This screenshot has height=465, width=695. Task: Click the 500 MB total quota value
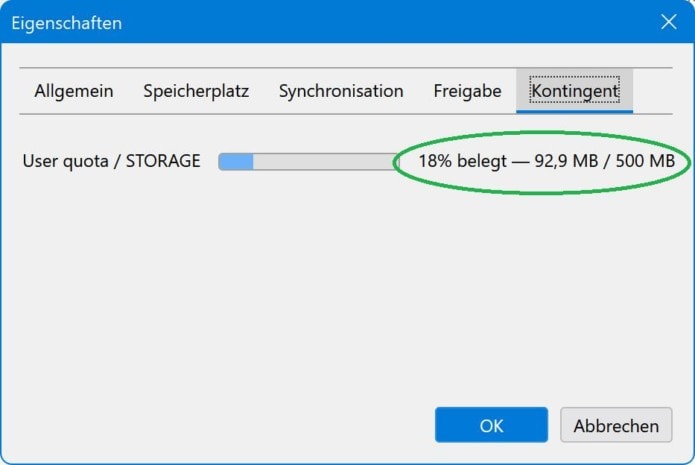click(646, 161)
